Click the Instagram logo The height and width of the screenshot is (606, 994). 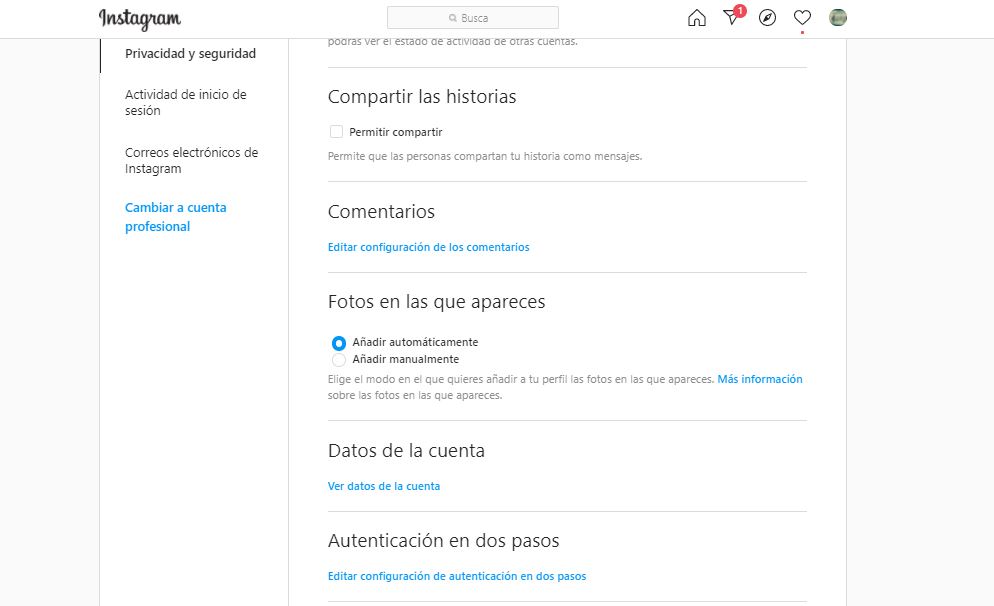tap(139, 18)
